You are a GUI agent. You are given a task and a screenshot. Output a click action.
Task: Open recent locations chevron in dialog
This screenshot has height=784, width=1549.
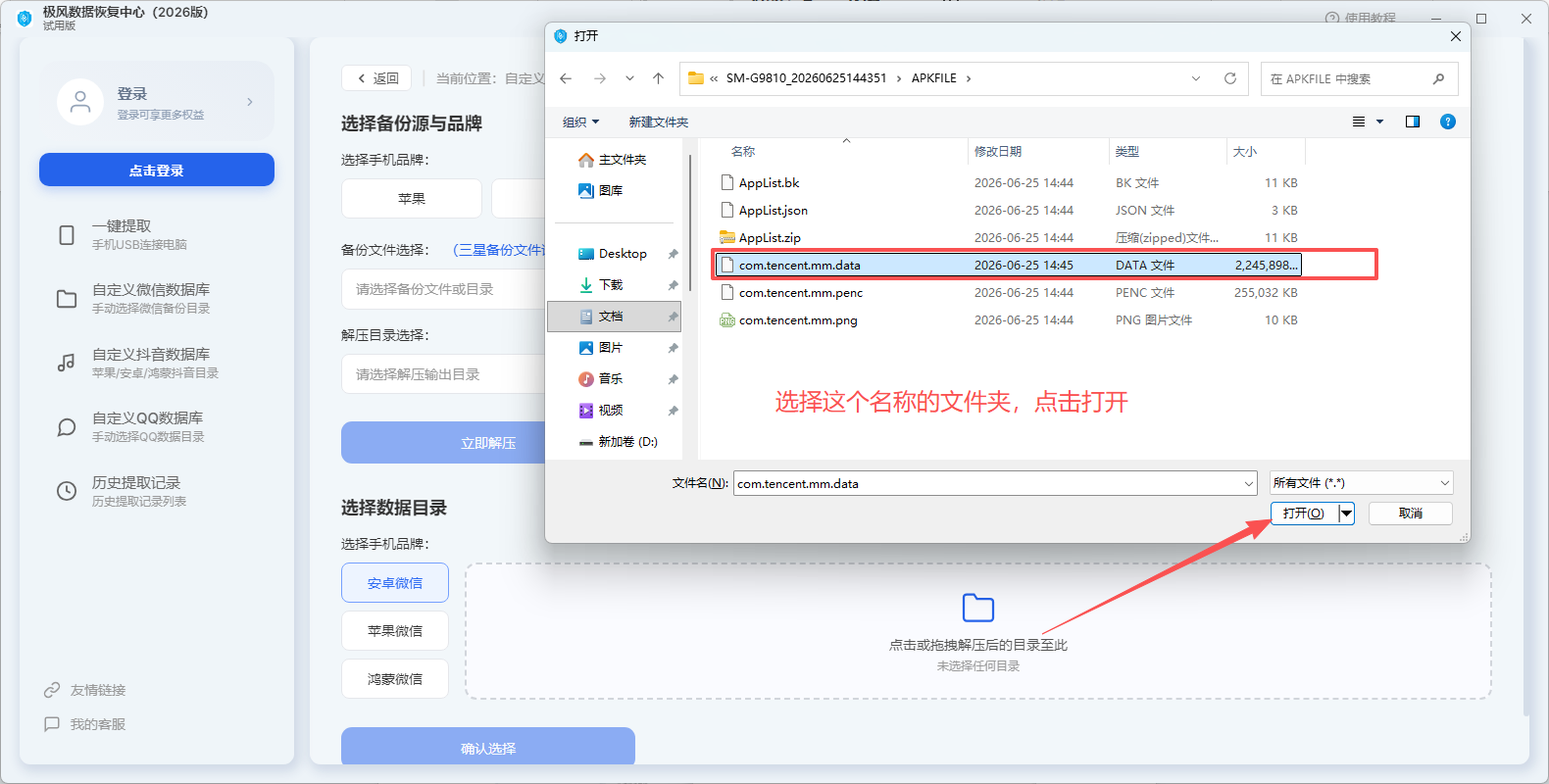click(629, 78)
